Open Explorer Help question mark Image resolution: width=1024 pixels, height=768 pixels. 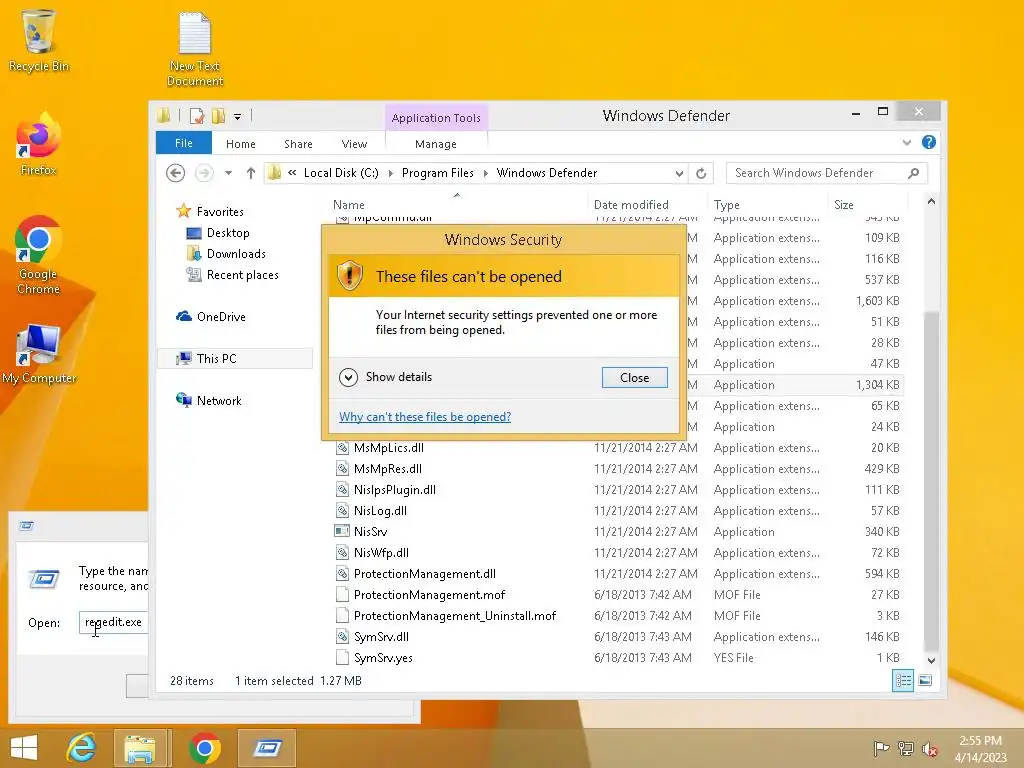click(x=929, y=142)
